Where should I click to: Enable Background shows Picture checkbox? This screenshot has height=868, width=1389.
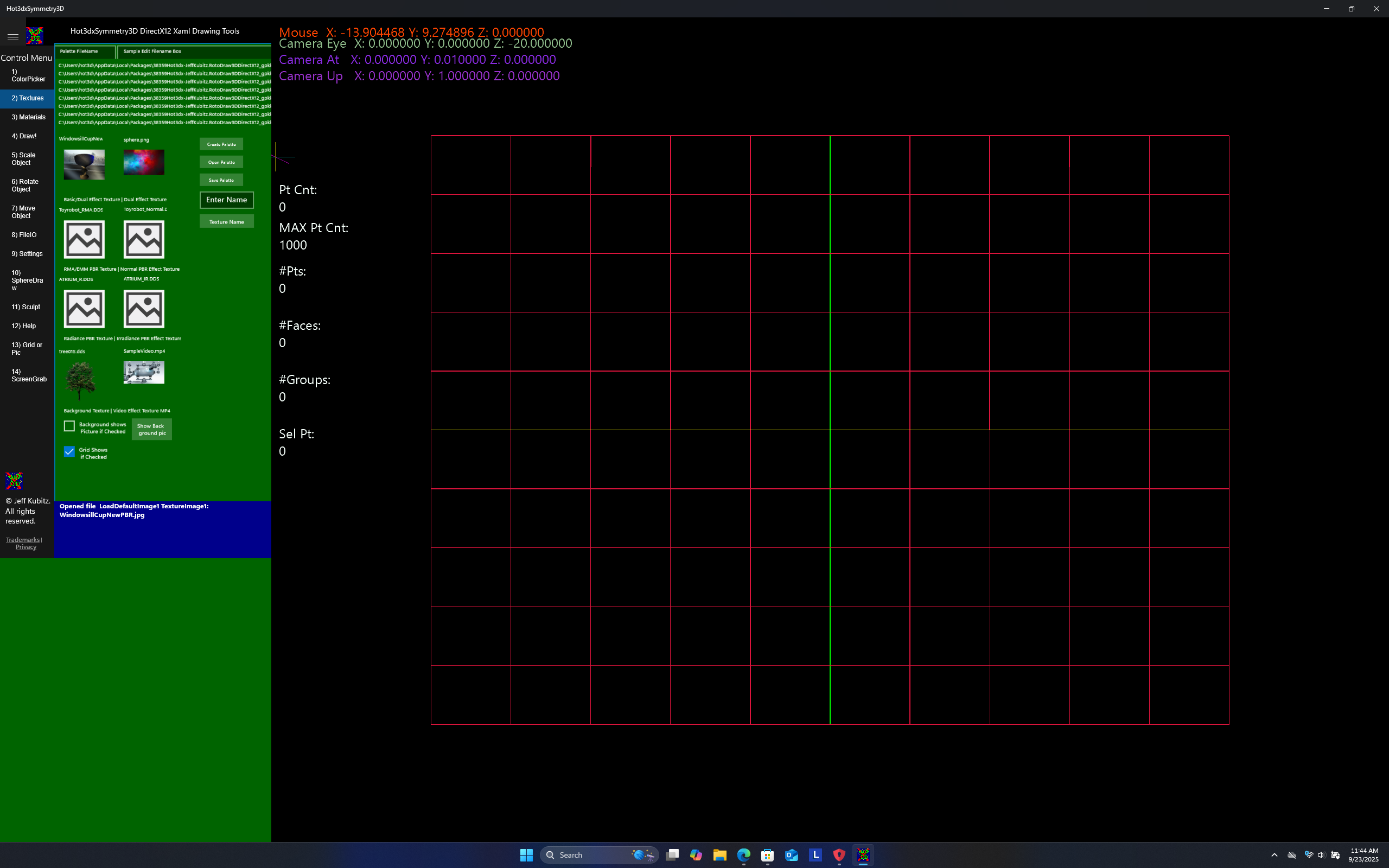coord(69,426)
